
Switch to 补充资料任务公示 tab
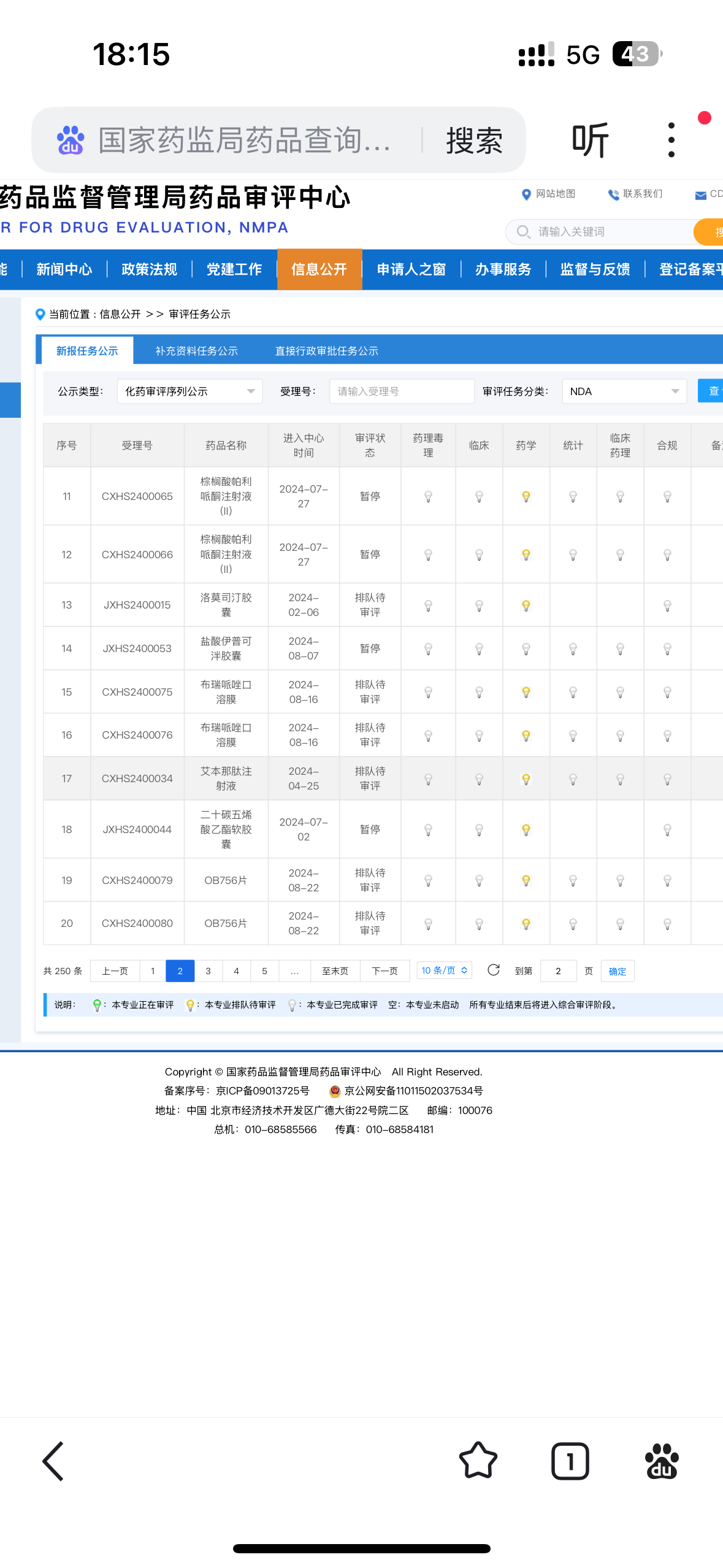tap(196, 351)
